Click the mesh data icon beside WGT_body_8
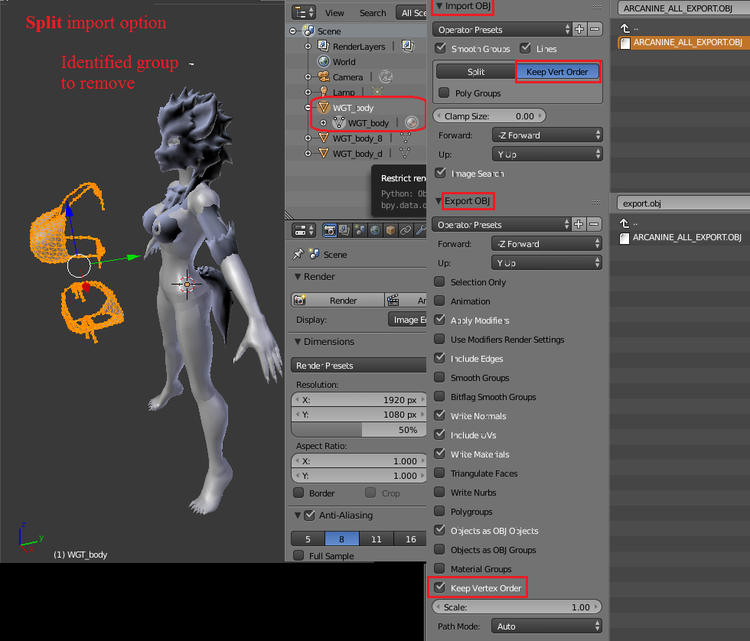Viewport: 750px width, 641px height. [x=405, y=138]
